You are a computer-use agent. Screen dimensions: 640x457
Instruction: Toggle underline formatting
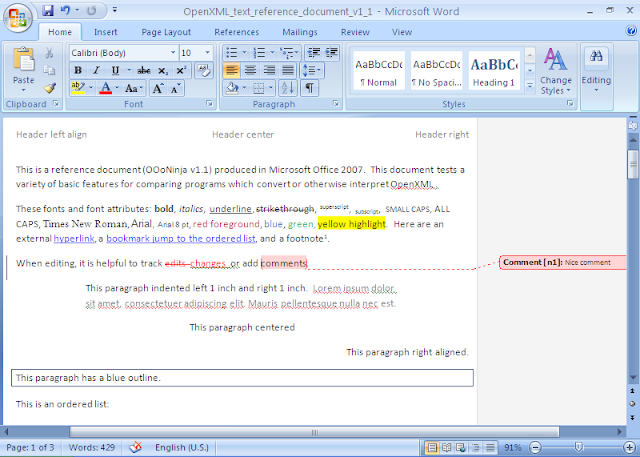click(x=115, y=70)
